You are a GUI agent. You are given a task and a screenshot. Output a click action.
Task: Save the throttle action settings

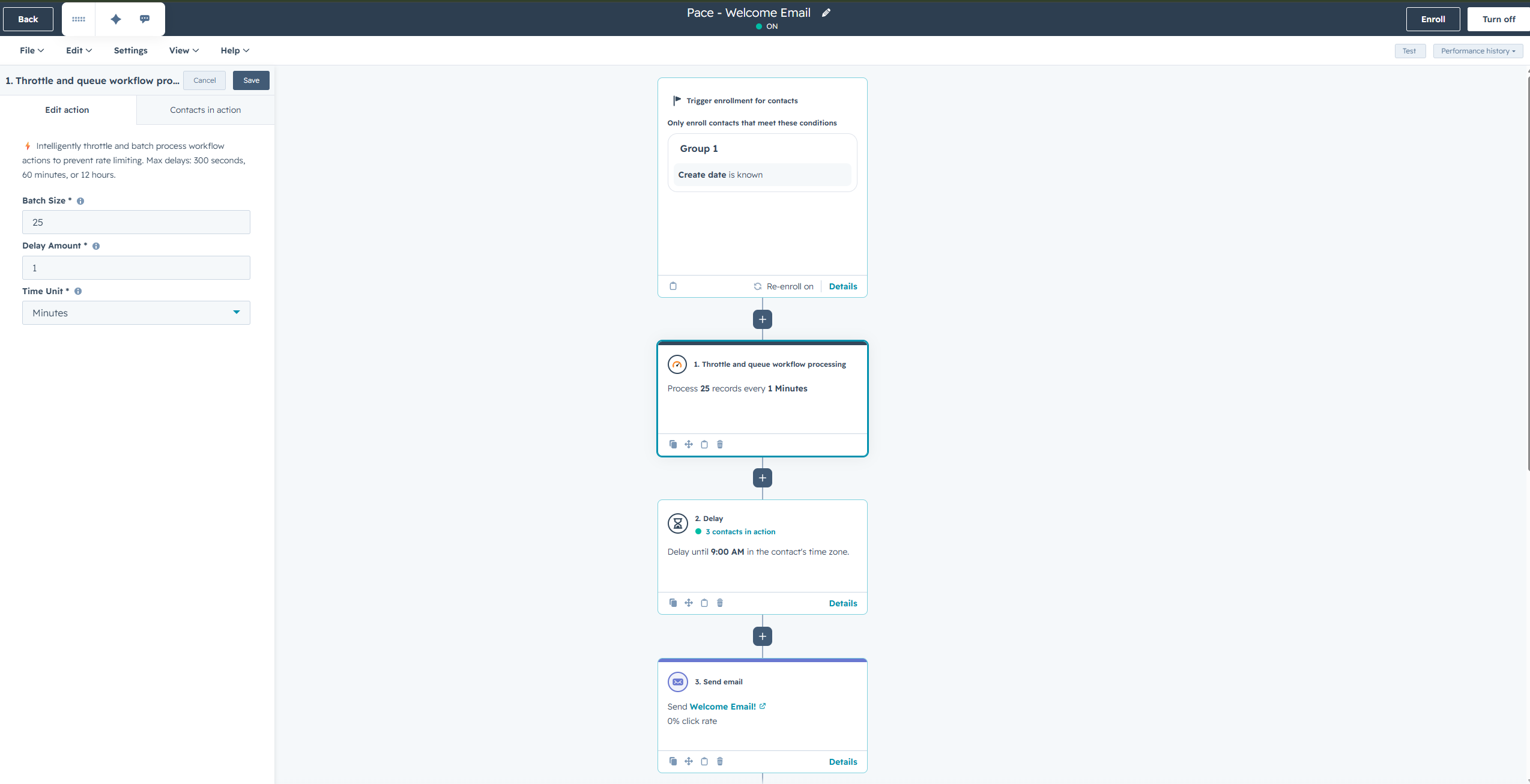(x=252, y=80)
